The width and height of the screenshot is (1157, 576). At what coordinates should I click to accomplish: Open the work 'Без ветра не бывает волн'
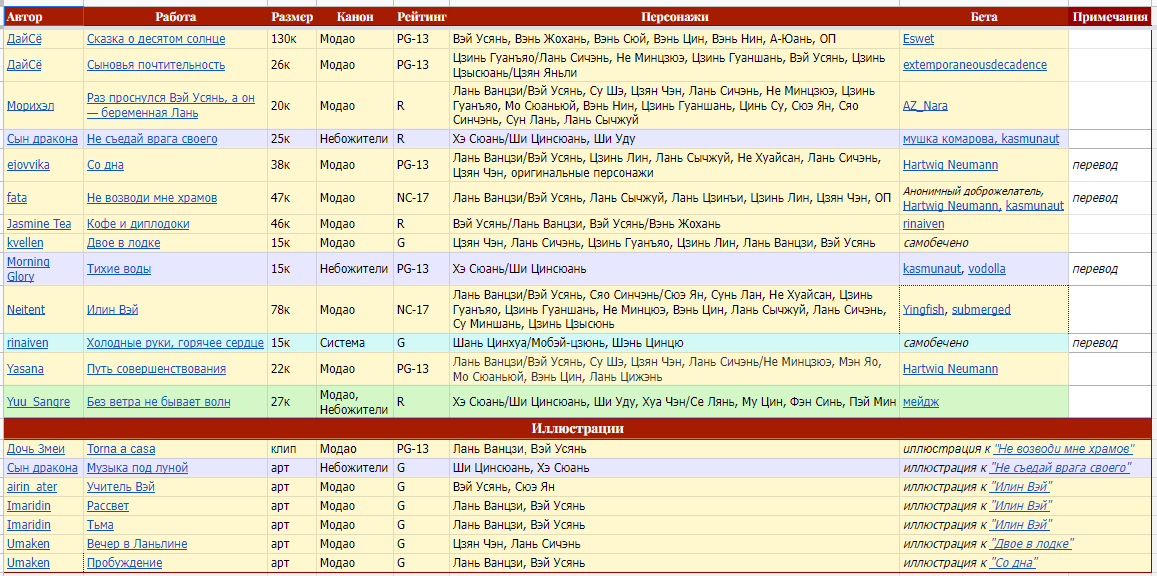(158, 402)
